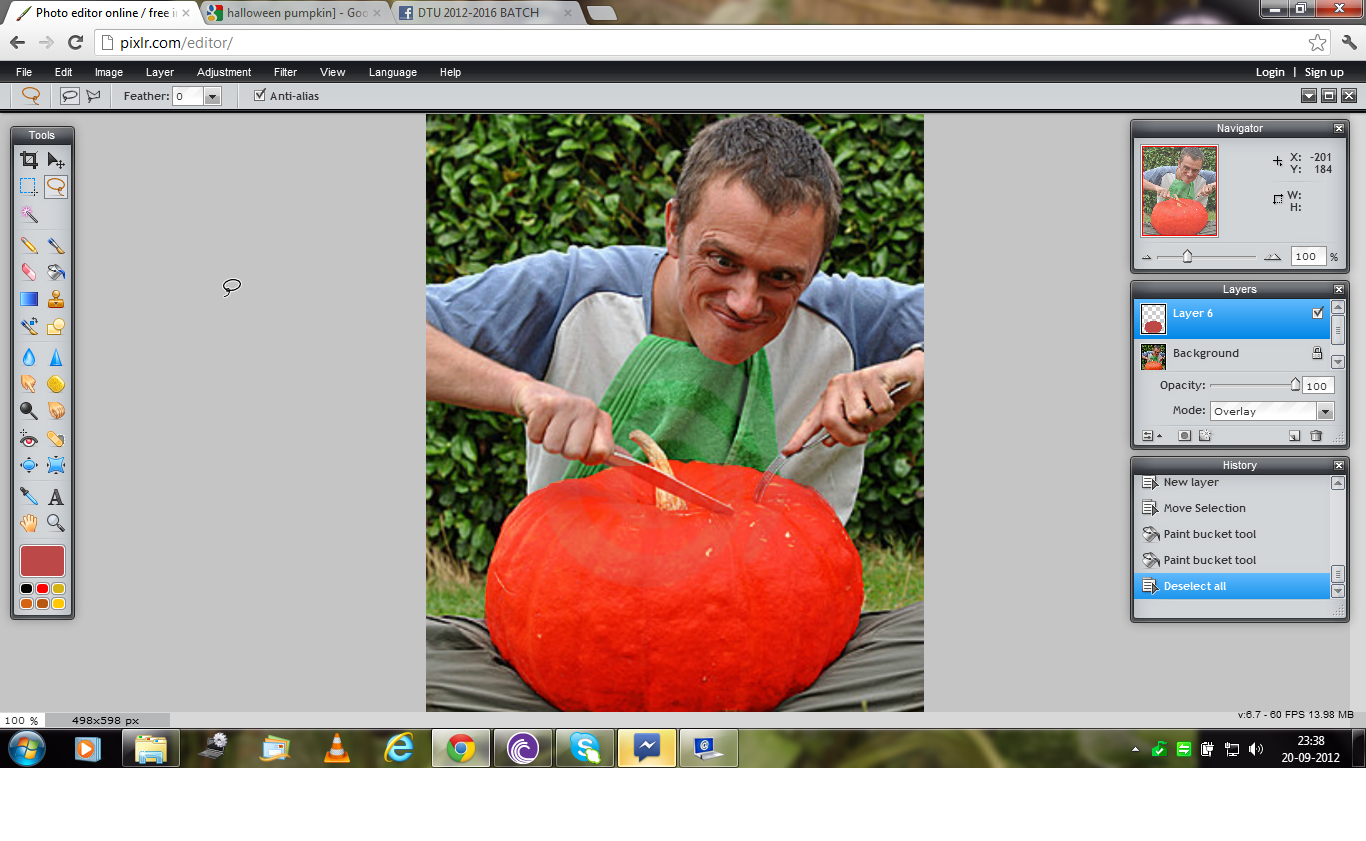Select the Eraser tool
This screenshot has width=1366, height=841.
tap(29, 272)
